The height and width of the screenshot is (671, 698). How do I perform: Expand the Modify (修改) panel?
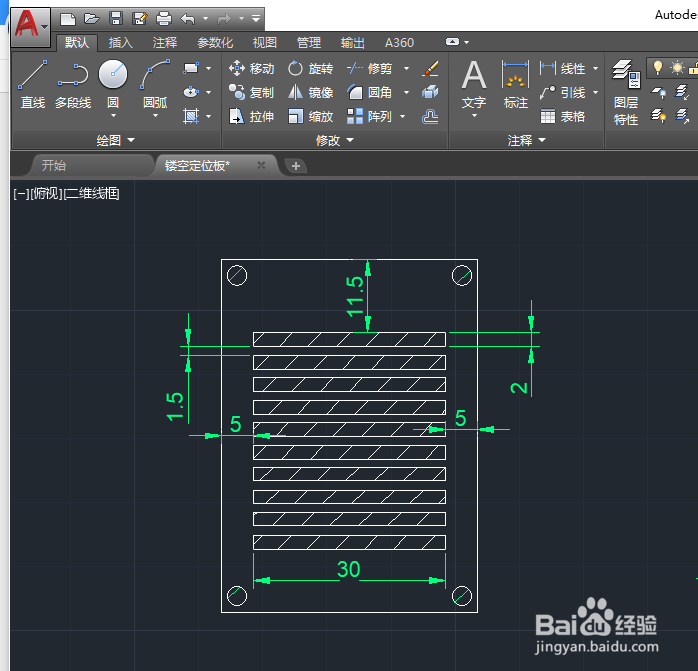click(x=335, y=141)
